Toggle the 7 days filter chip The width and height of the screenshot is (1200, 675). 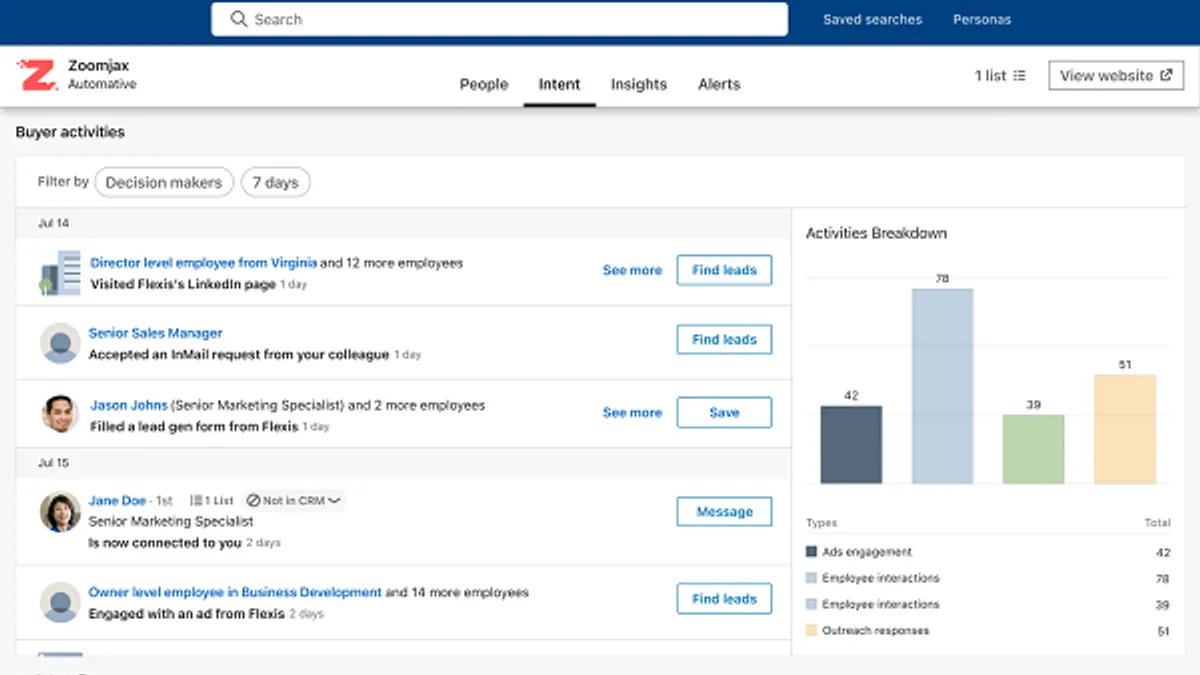pyautogui.click(x=276, y=182)
